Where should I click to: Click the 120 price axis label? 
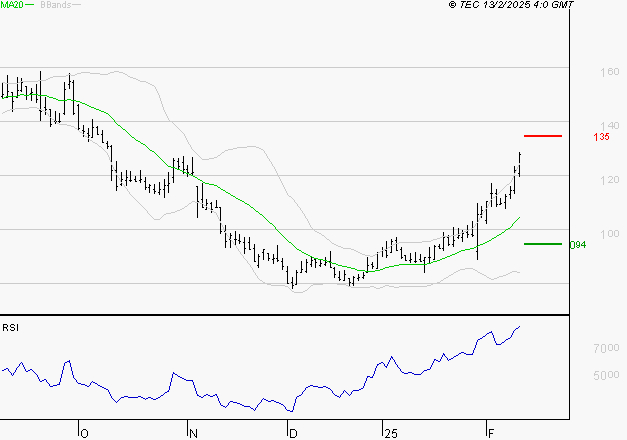click(x=609, y=180)
